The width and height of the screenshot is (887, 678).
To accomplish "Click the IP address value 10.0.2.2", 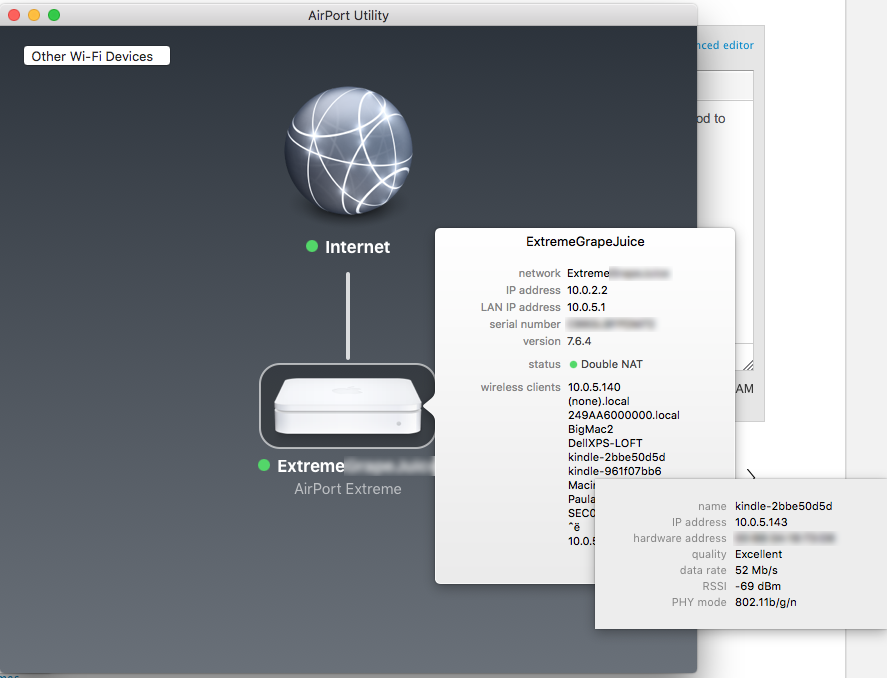I will 587,290.
